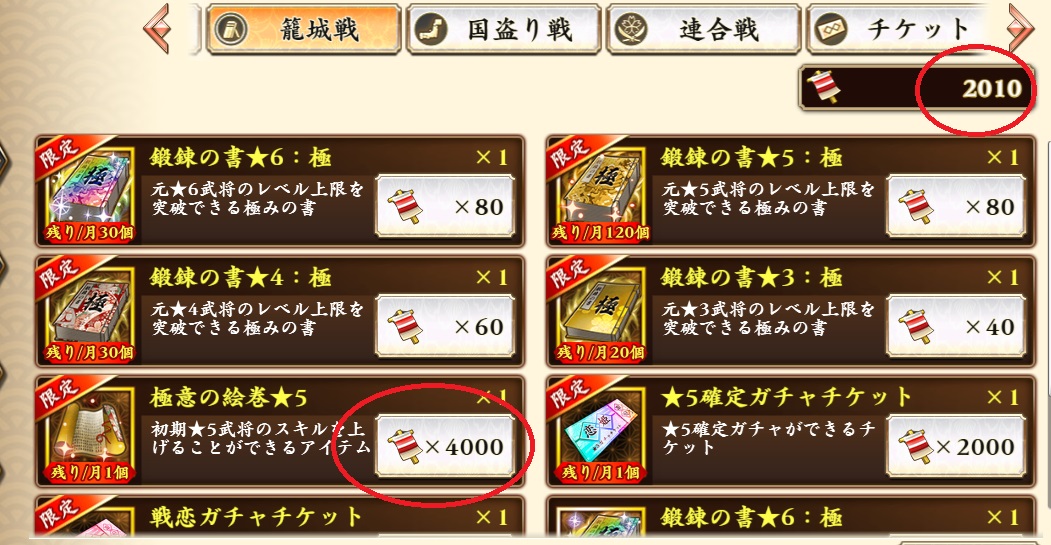This screenshot has width=1051, height=545.
Task: Show previous tabs with left arrow
Action: coord(158,28)
